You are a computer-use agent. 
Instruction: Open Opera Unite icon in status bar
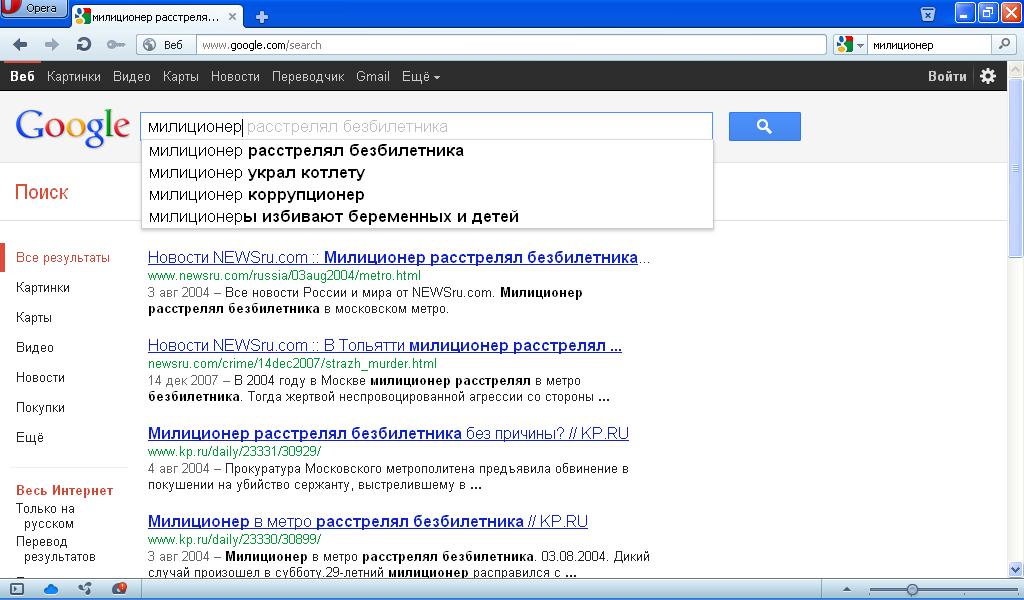pos(85,589)
